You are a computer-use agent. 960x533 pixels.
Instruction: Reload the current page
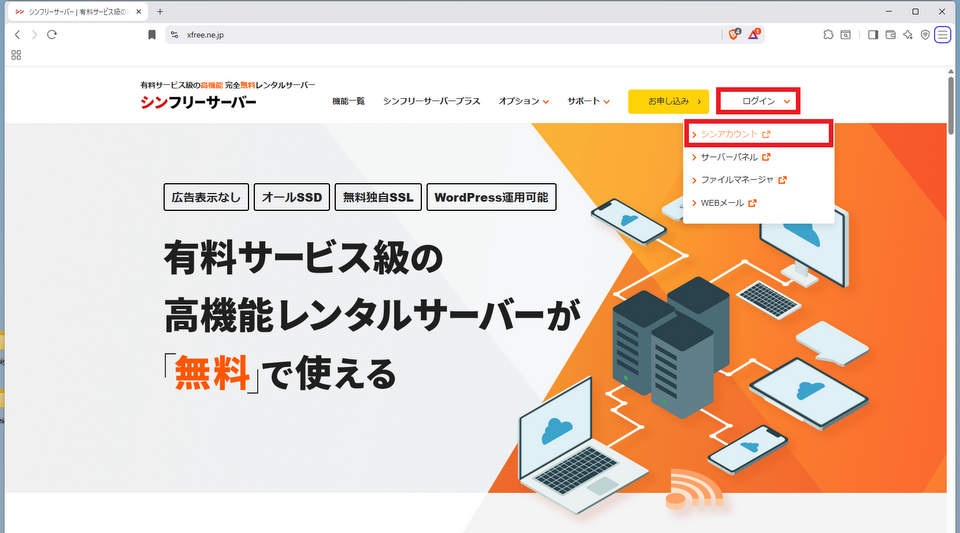[52, 34]
